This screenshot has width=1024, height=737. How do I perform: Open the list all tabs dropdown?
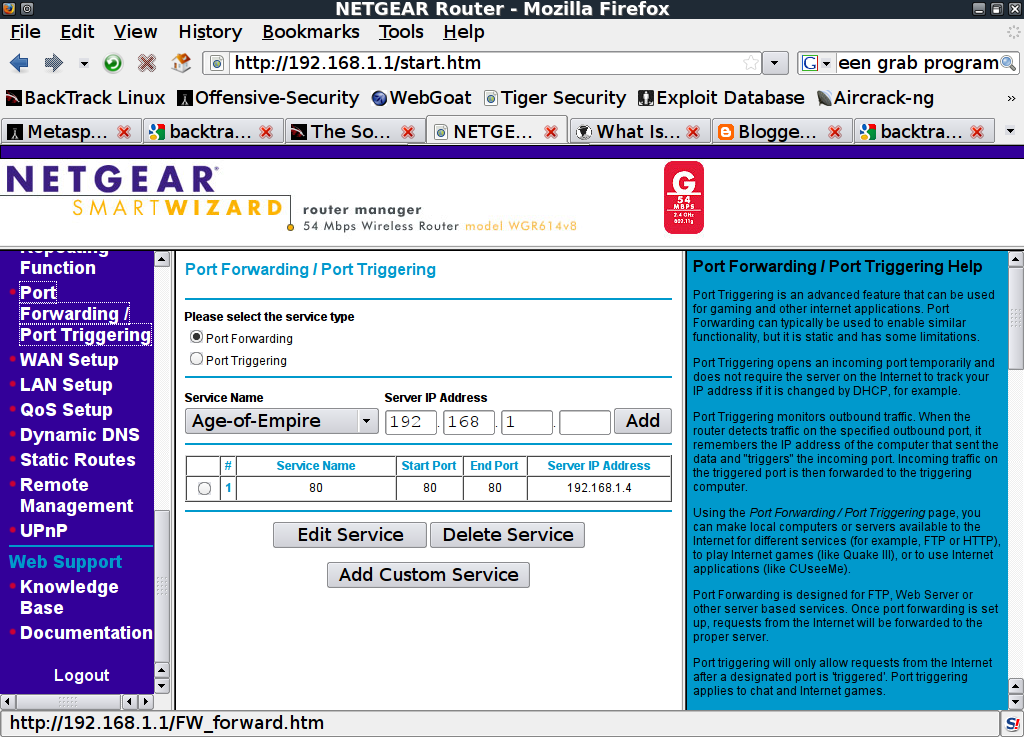pyautogui.click(x=1010, y=132)
